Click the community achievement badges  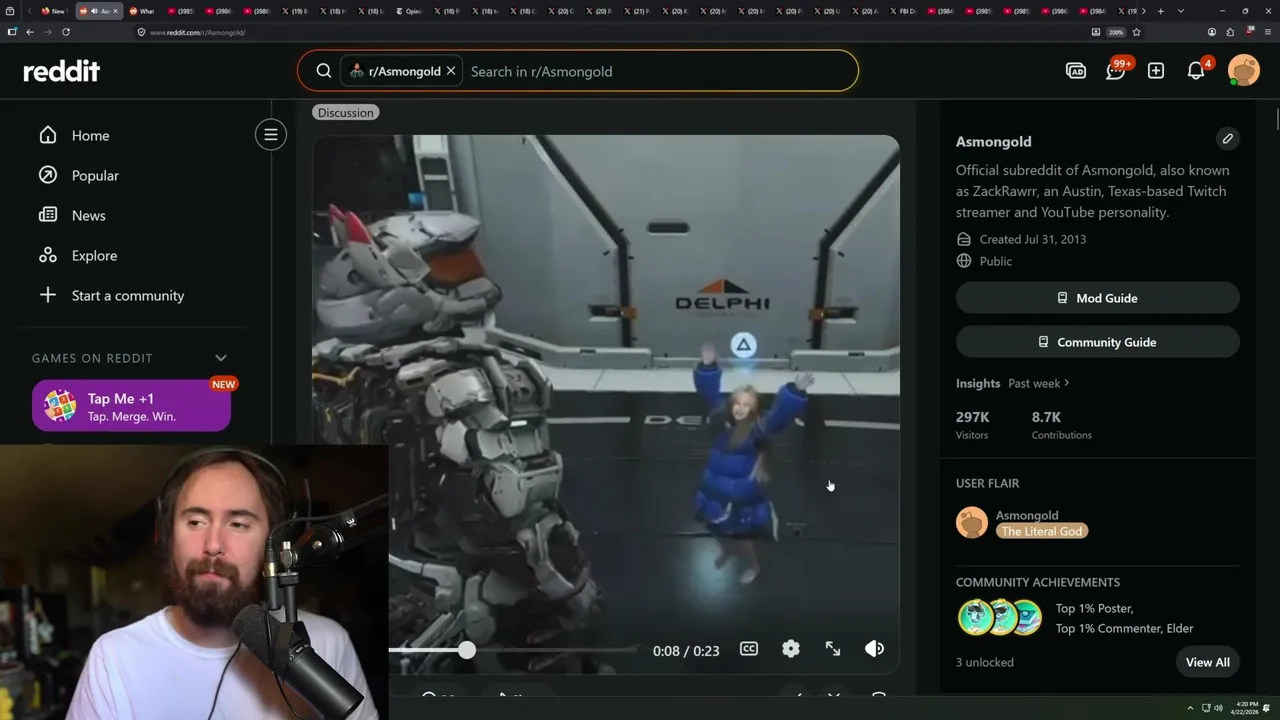pyautogui.click(x=1000, y=618)
